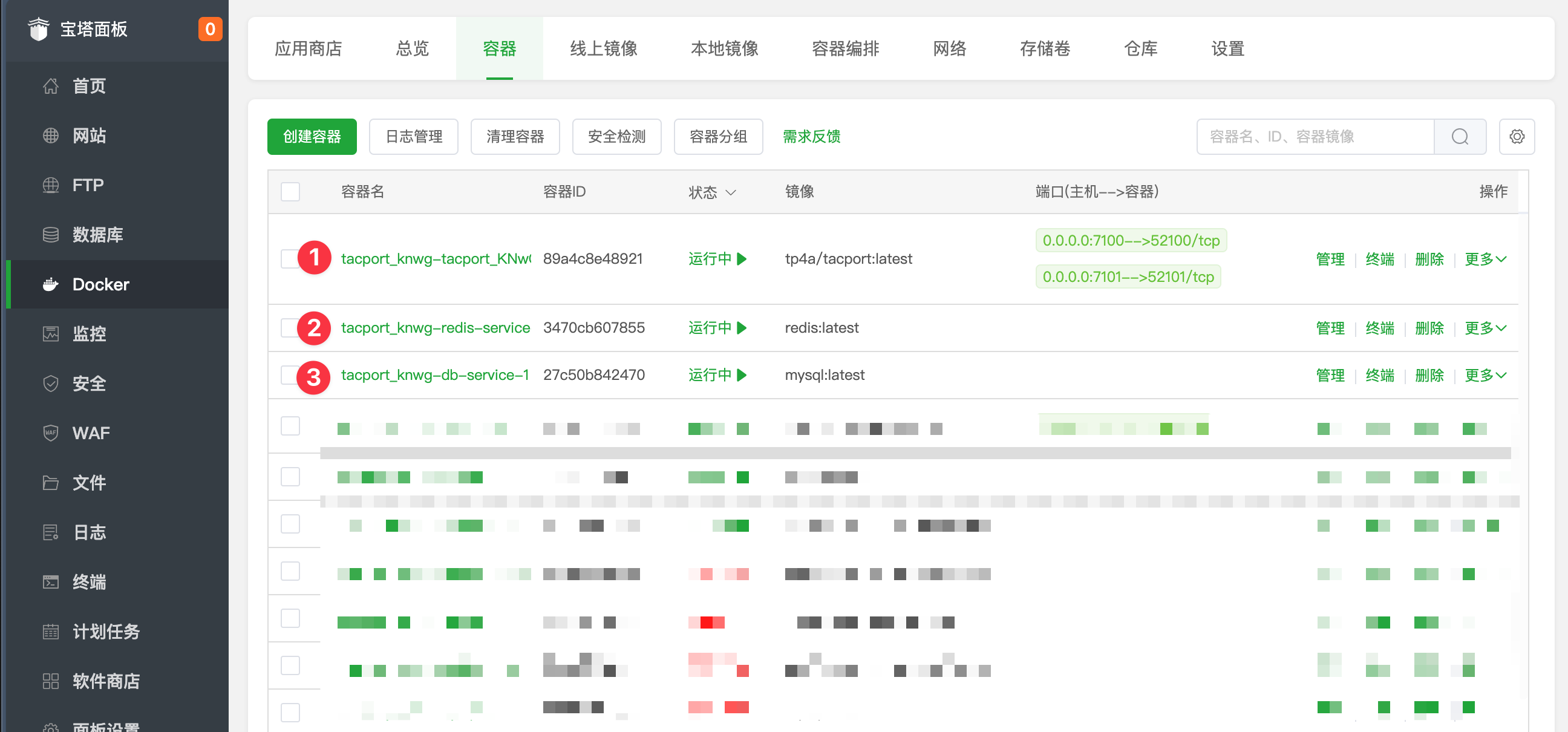1568x732 pixels.
Task: Click the 容器名 column header
Action: tap(362, 192)
